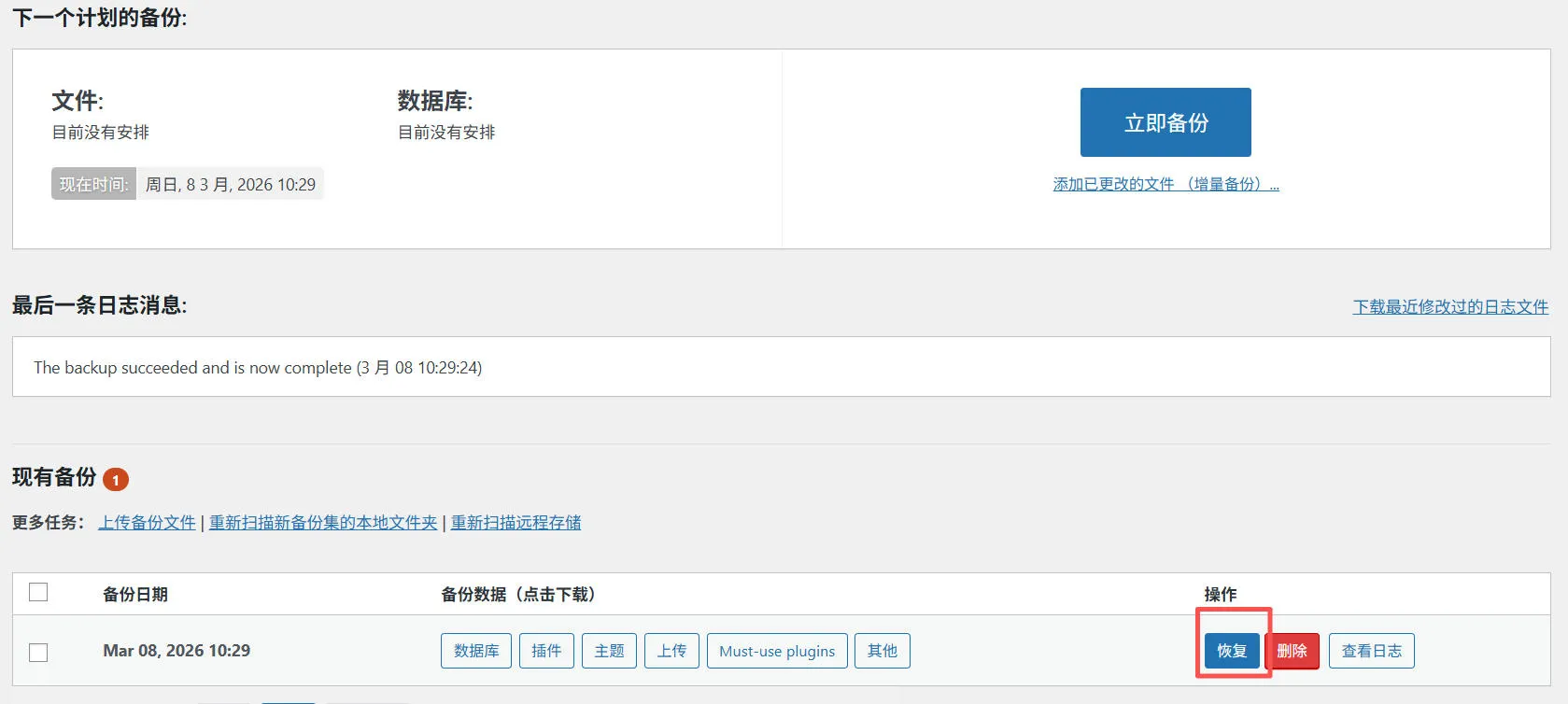The image size is (1568, 704).
Task: Download the 插件 plugins backup
Action: (546, 651)
